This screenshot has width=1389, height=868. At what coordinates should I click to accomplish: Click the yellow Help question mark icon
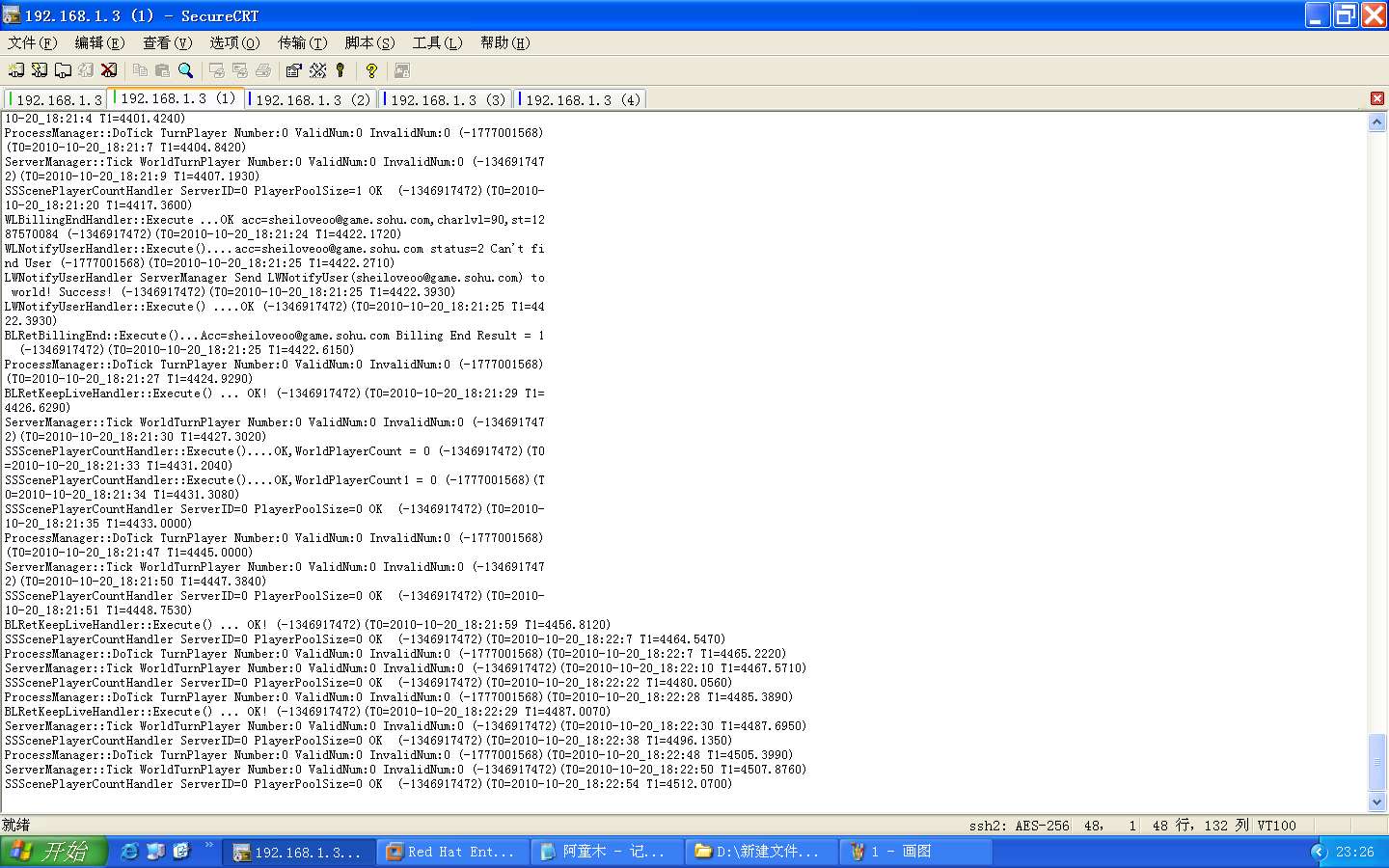click(371, 70)
